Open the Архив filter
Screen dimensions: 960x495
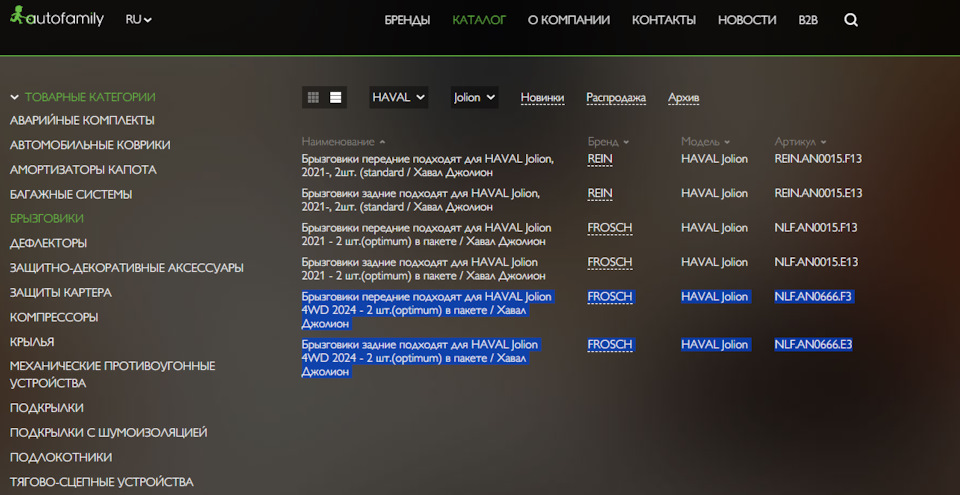click(684, 98)
